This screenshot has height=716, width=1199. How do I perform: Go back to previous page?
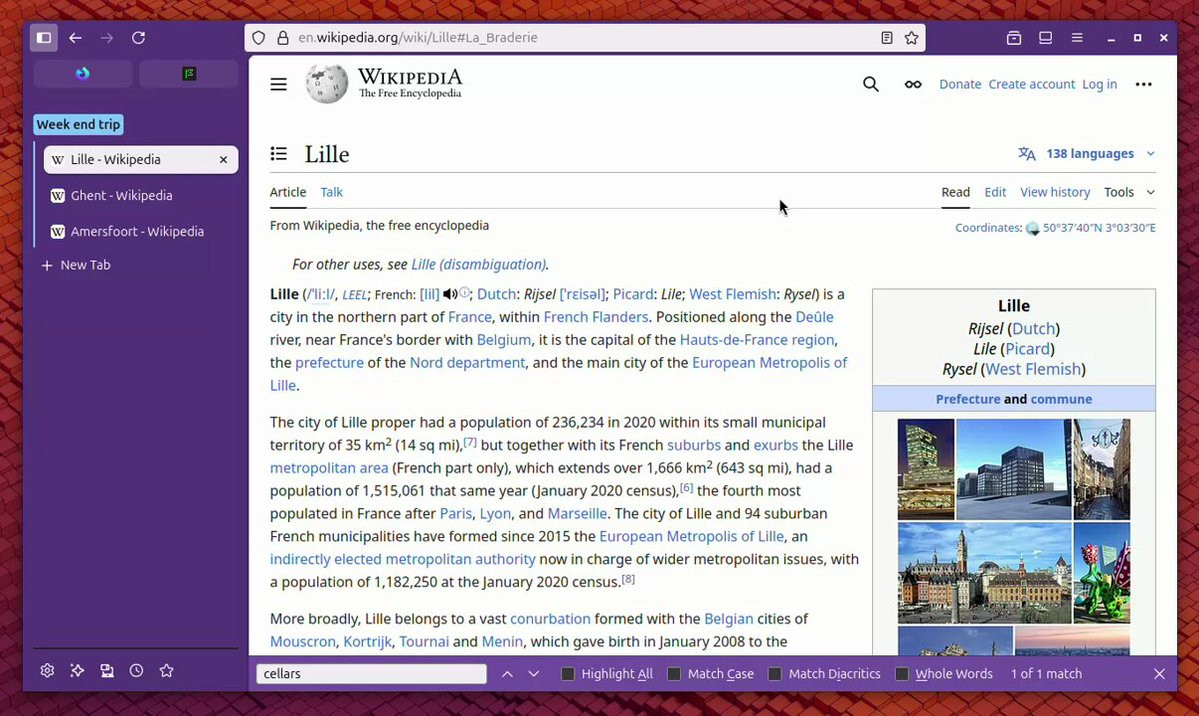[x=75, y=37]
